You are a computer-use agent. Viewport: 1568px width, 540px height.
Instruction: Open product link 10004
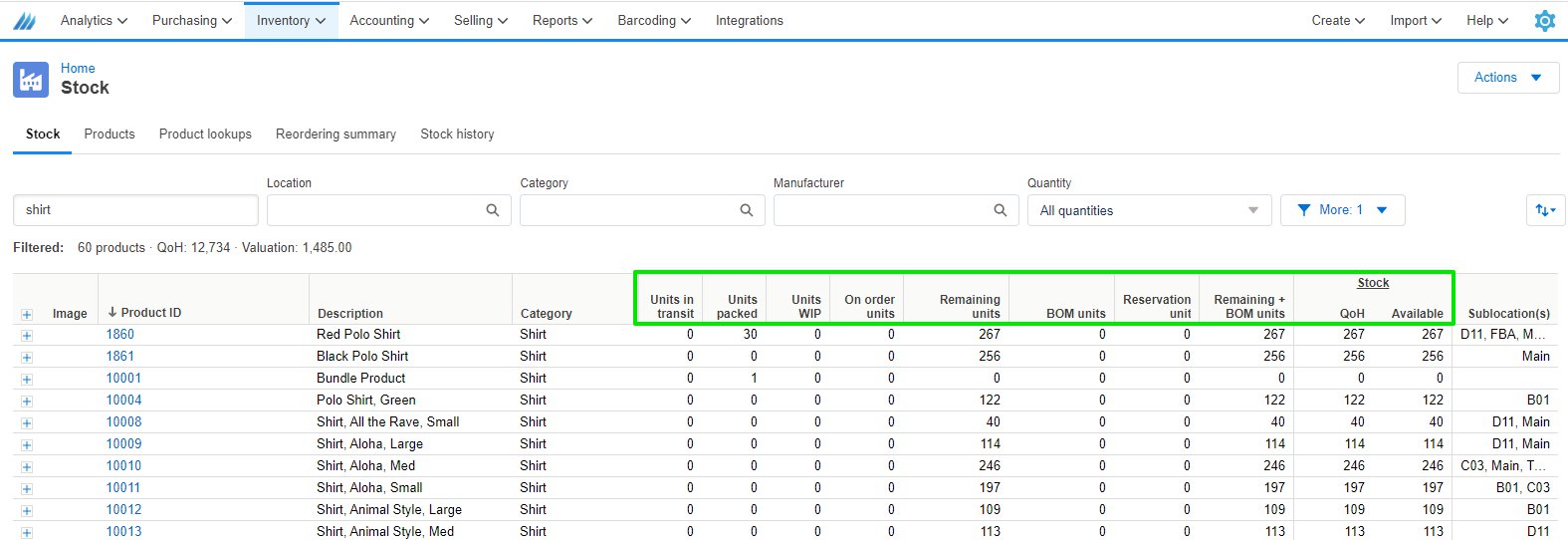(x=124, y=400)
